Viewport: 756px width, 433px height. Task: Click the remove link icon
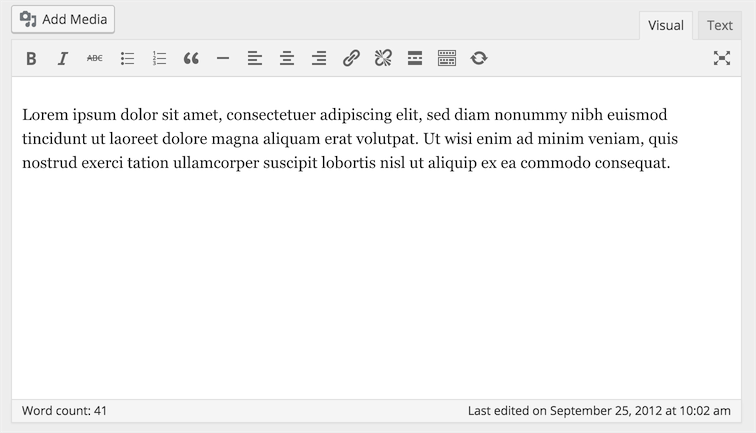383,59
